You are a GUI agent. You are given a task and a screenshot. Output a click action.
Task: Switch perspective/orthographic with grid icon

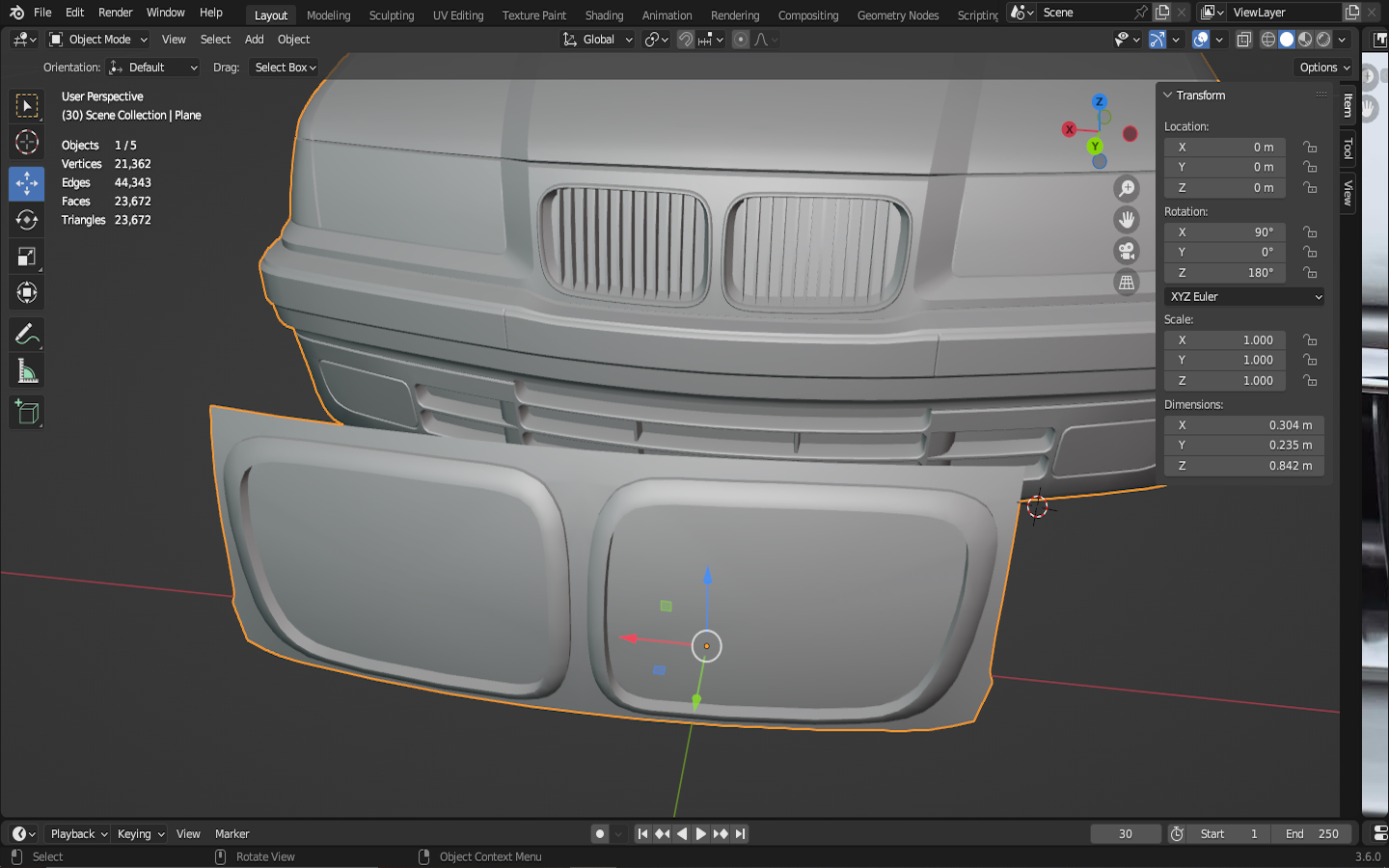pyautogui.click(x=1127, y=283)
